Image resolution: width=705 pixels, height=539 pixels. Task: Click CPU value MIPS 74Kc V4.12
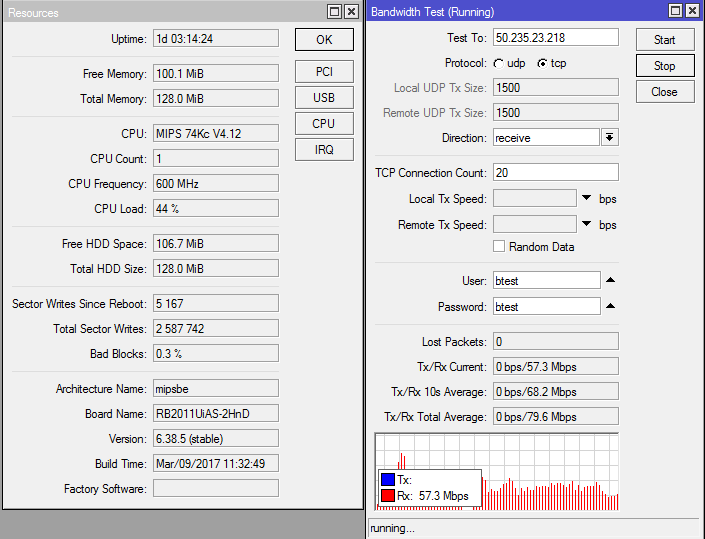coord(216,134)
